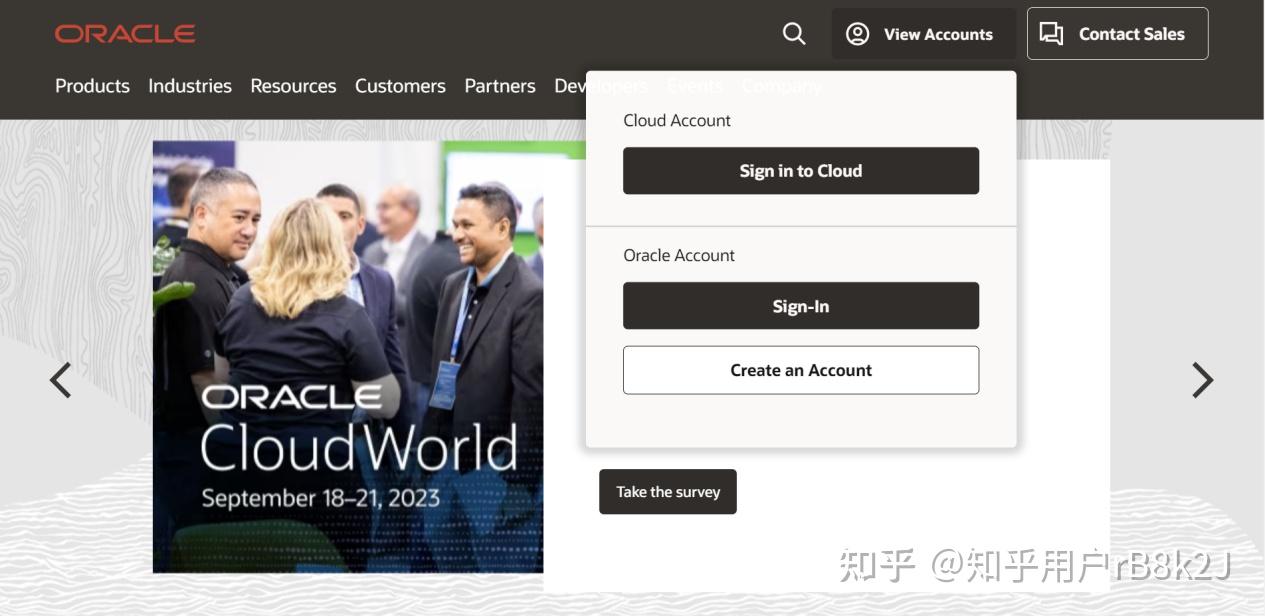The image size is (1265, 616).
Task: Click the chat bubble icon in Contact Sales
Action: coord(1051,34)
